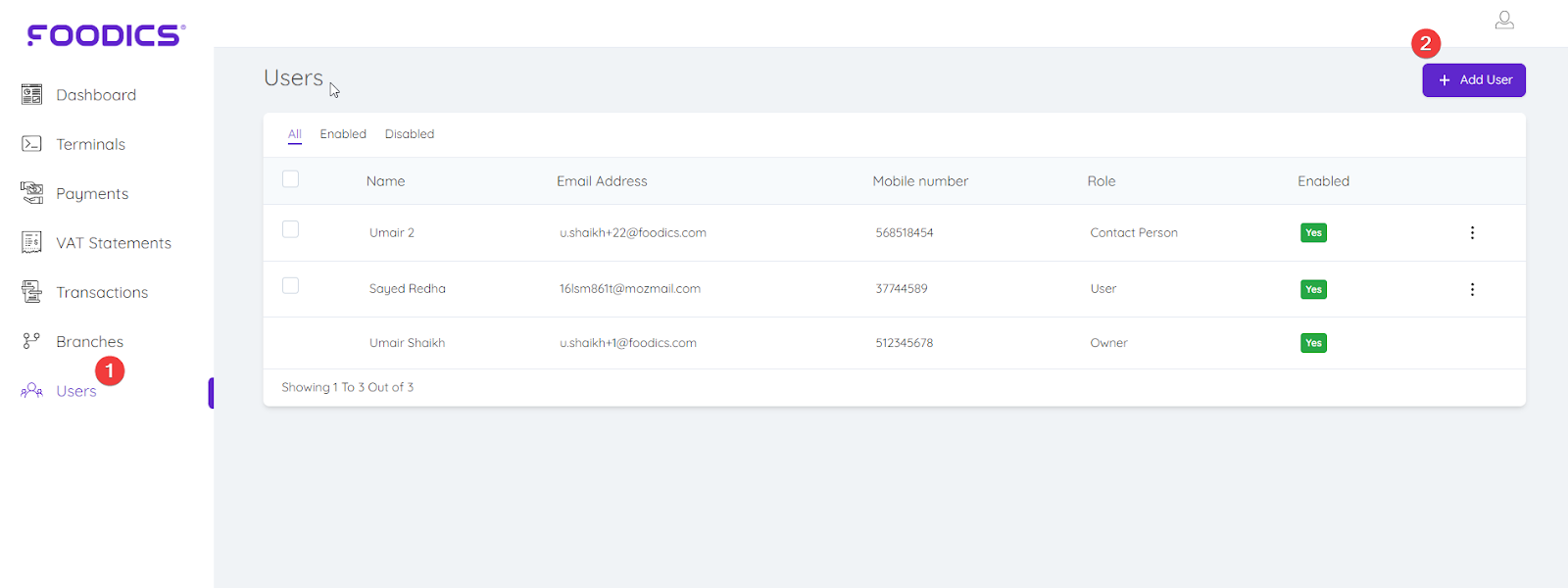Click the VAT Statements sidebar icon
1568x588 pixels.
pyautogui.click(x=31, y=242)
